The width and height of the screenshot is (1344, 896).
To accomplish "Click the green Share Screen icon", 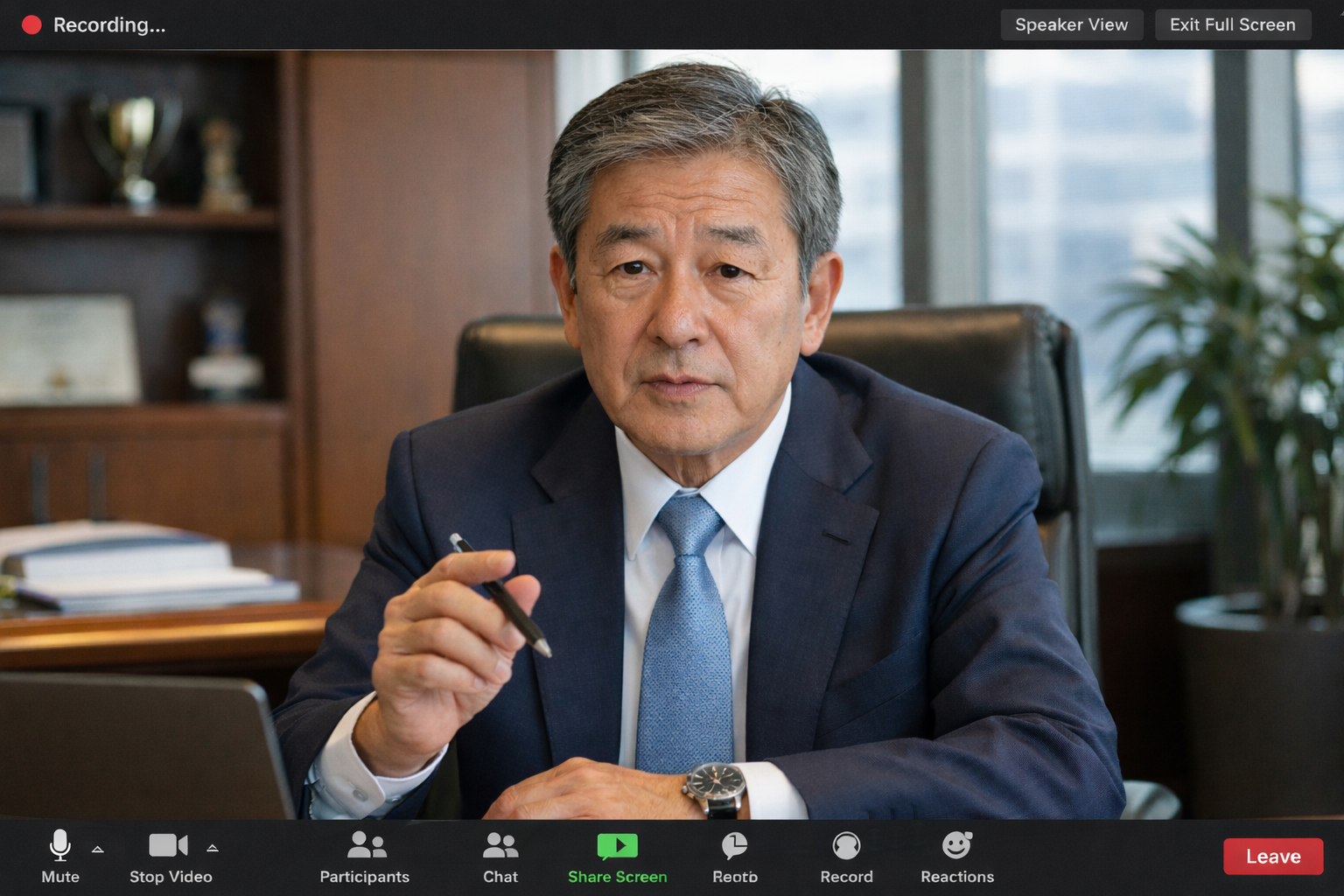I will point(617,845).
